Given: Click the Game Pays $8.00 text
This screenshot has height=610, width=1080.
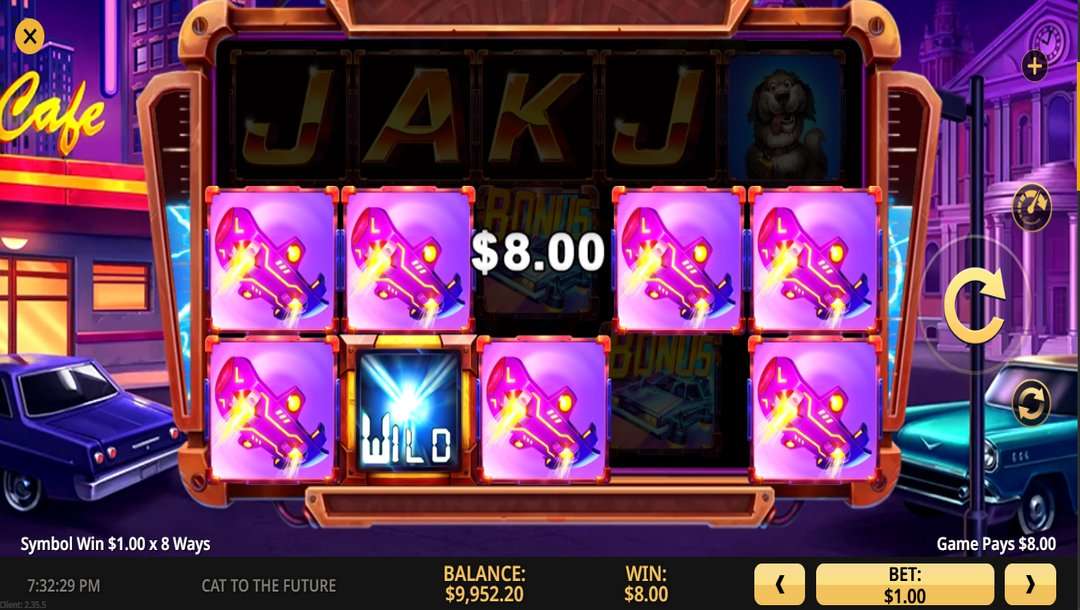Looking at the screenshot, I should coord(995,544).
